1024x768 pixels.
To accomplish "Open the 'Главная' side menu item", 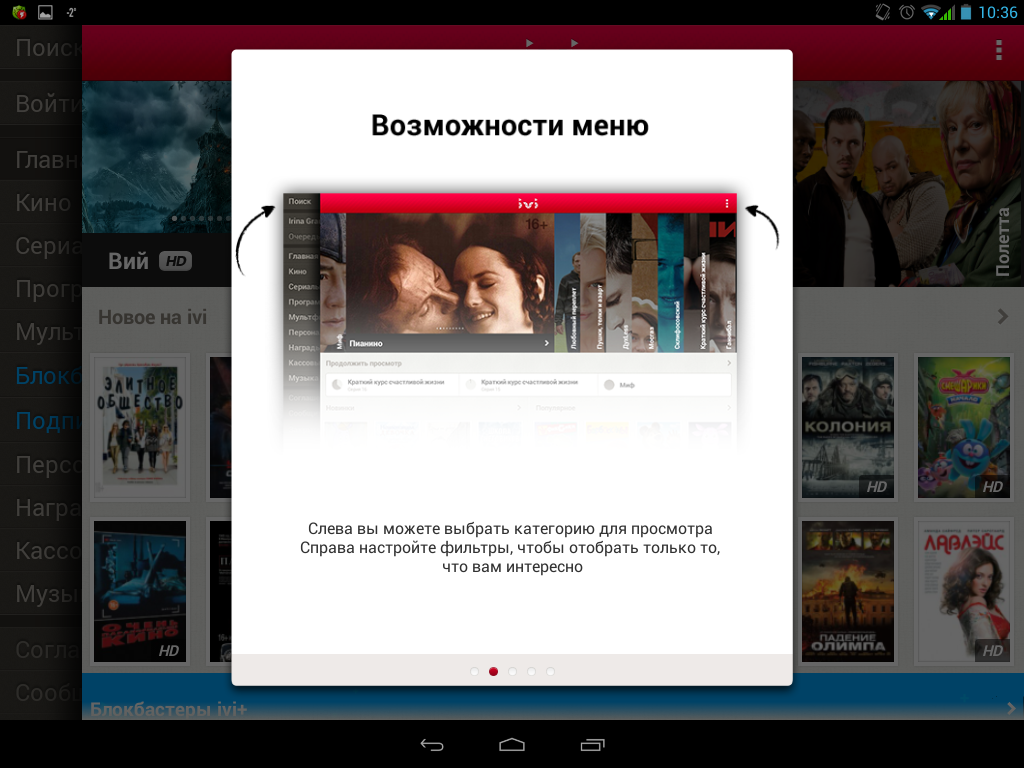I will coord(41,159).
